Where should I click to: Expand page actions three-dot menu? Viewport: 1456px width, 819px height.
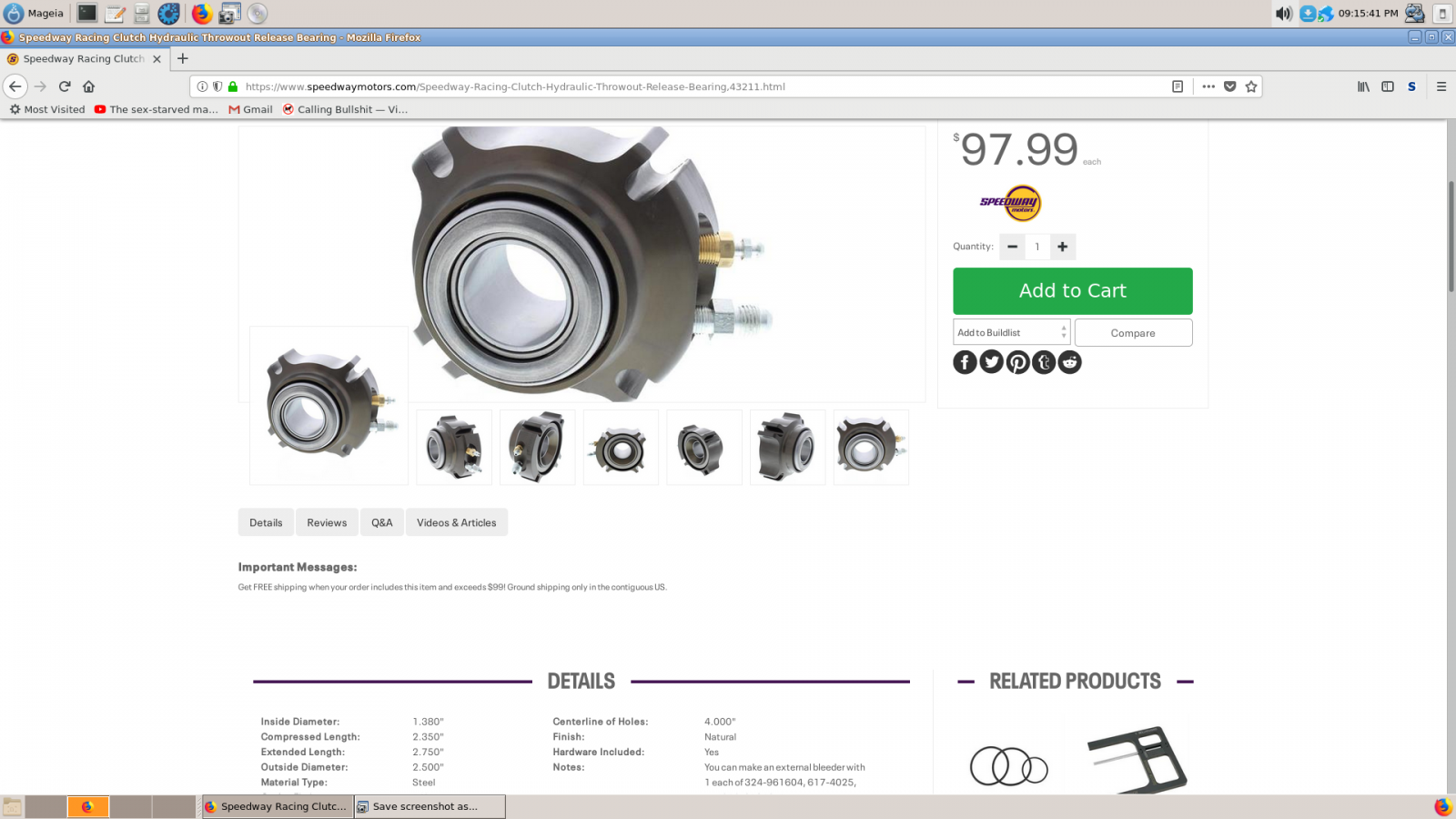point(1208,86)
